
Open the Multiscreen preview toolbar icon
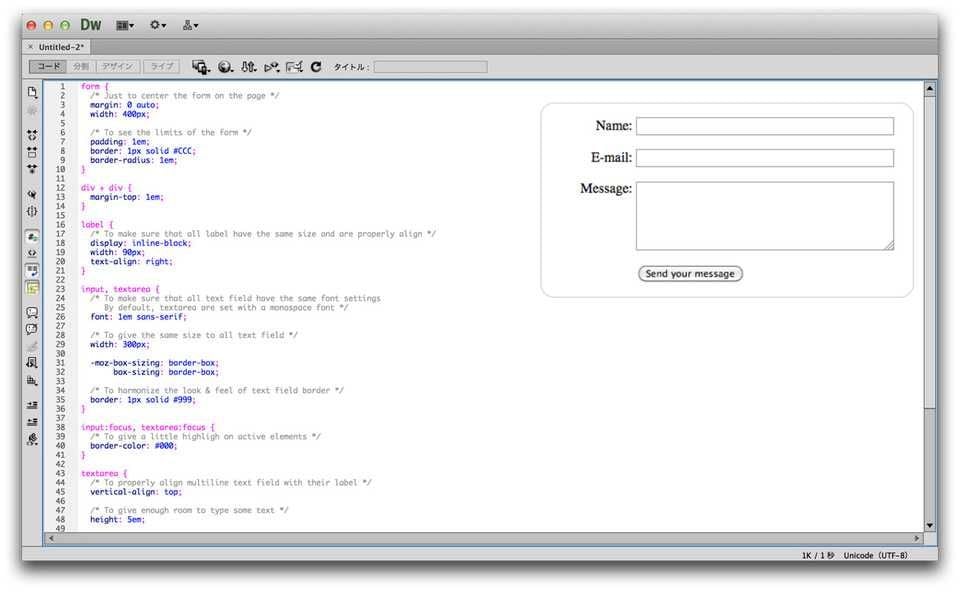click(x=201, y=67)
